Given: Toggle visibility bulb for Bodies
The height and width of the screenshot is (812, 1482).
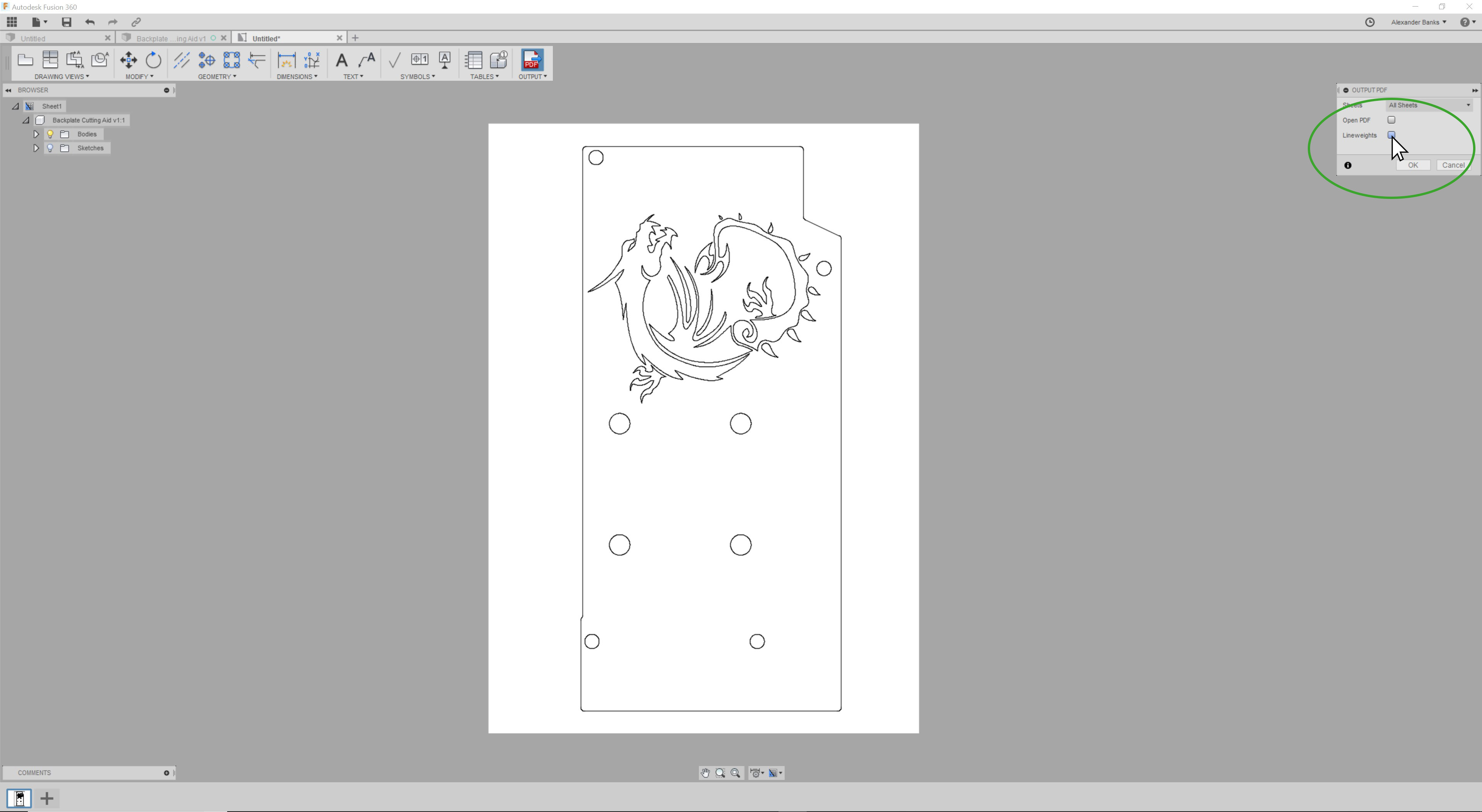Looking at the screenshot, I should click(x=50, y=134).
